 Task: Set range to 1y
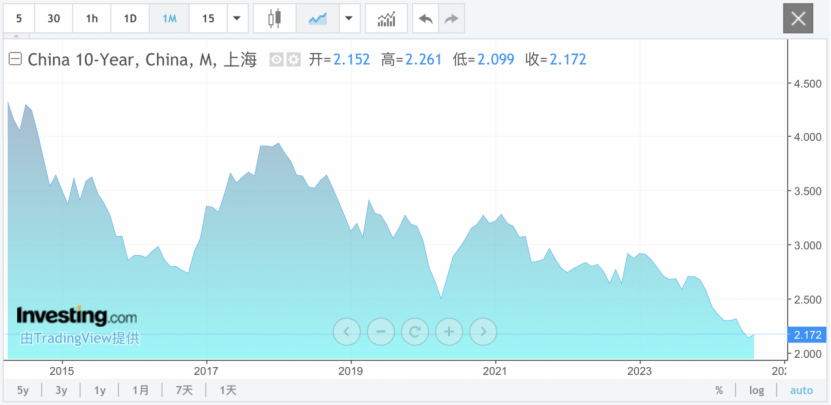coord(100,391)
